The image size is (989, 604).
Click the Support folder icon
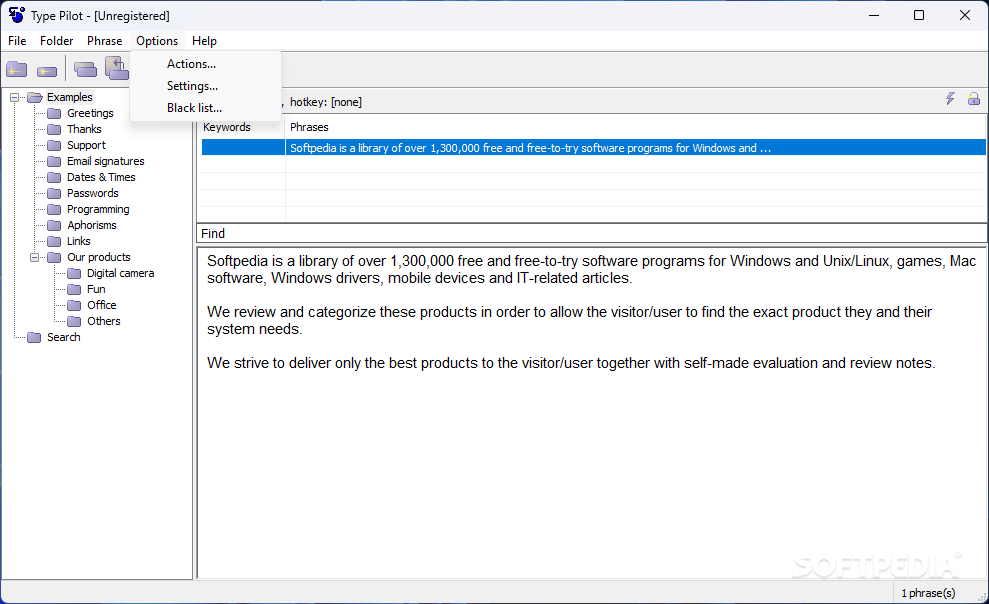[x=55, y=145]
